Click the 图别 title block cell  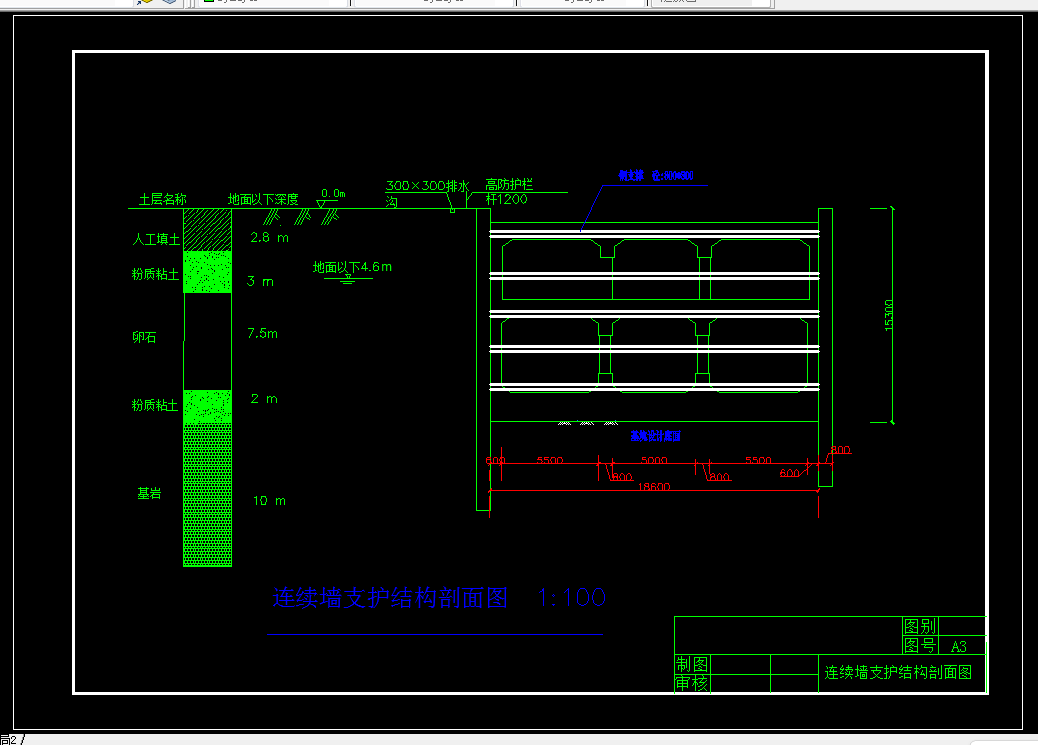point(920,626)
